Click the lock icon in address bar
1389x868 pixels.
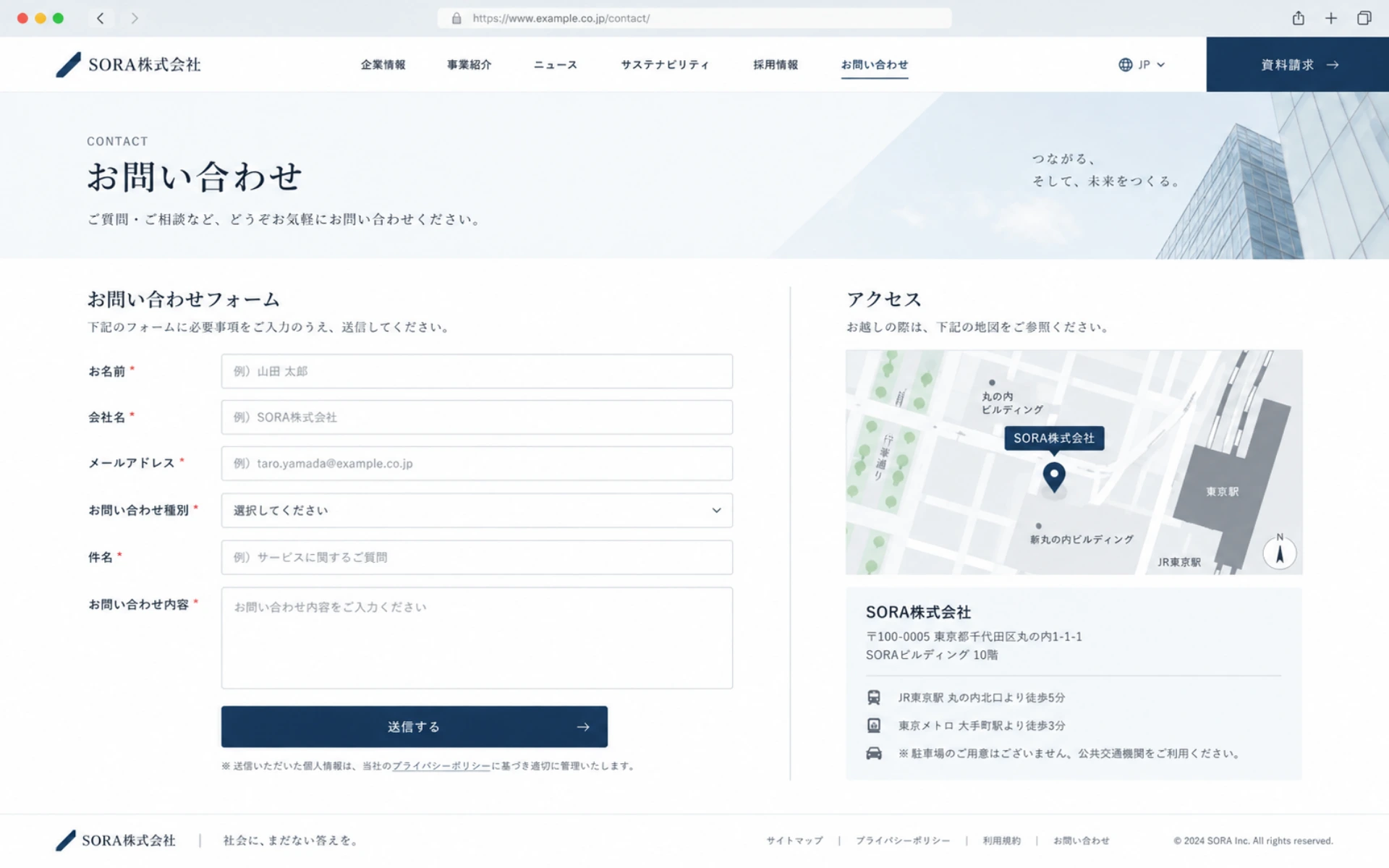point(456,18)
